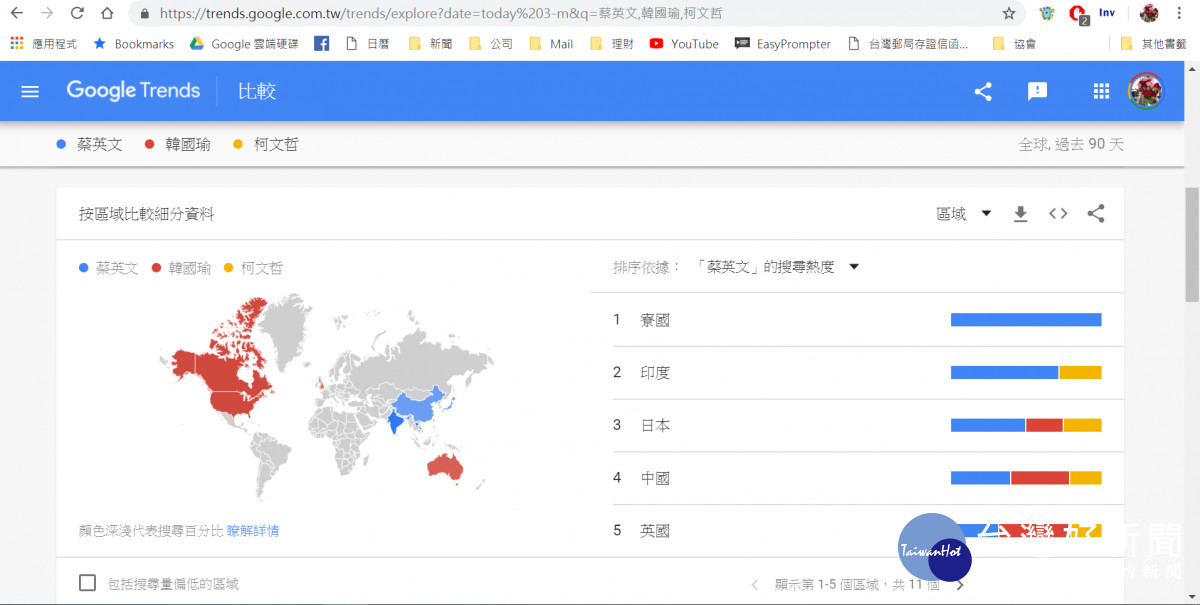The image size is (1200, 605).
Task: Open the 日曆 bookmark
Action: point(367,44)
